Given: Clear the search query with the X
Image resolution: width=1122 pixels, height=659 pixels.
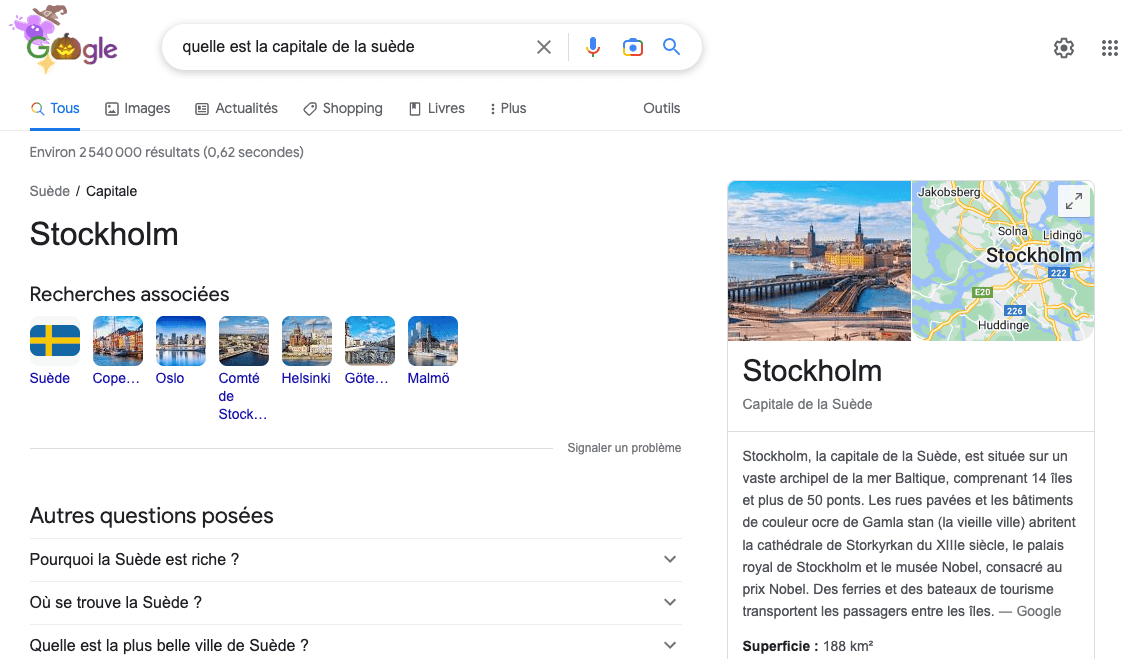Looking at the screenshot, I should (x=543, y=46).
